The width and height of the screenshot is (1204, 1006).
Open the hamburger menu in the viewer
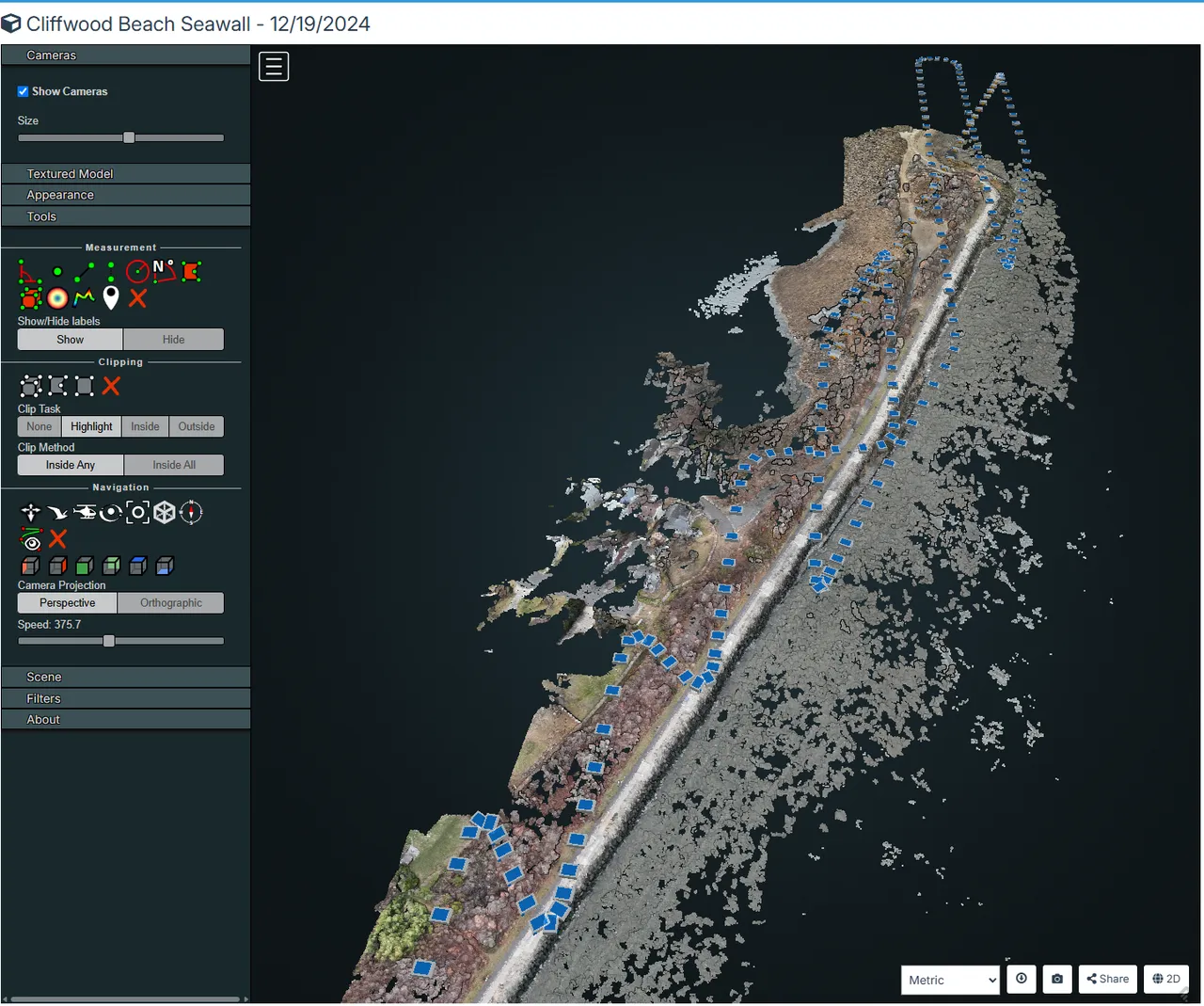[x=274, y=67]
